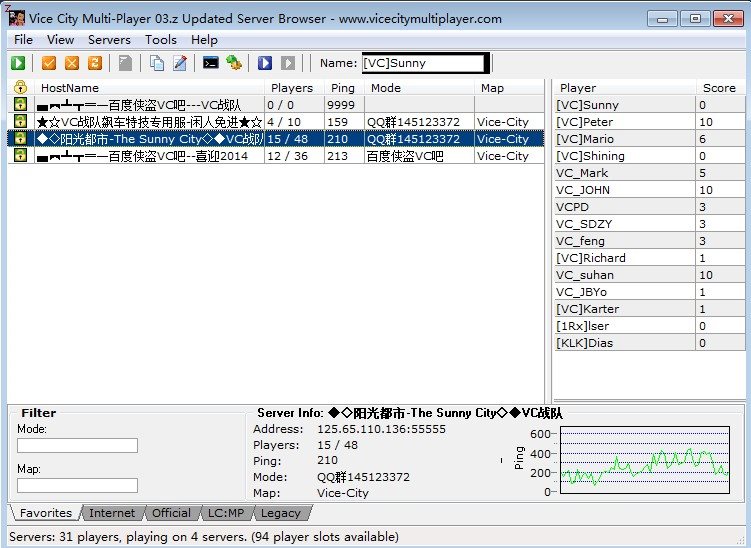Screen dimensions: 751x548
Task: Click the gray play icon
Action: pos(288,63)
